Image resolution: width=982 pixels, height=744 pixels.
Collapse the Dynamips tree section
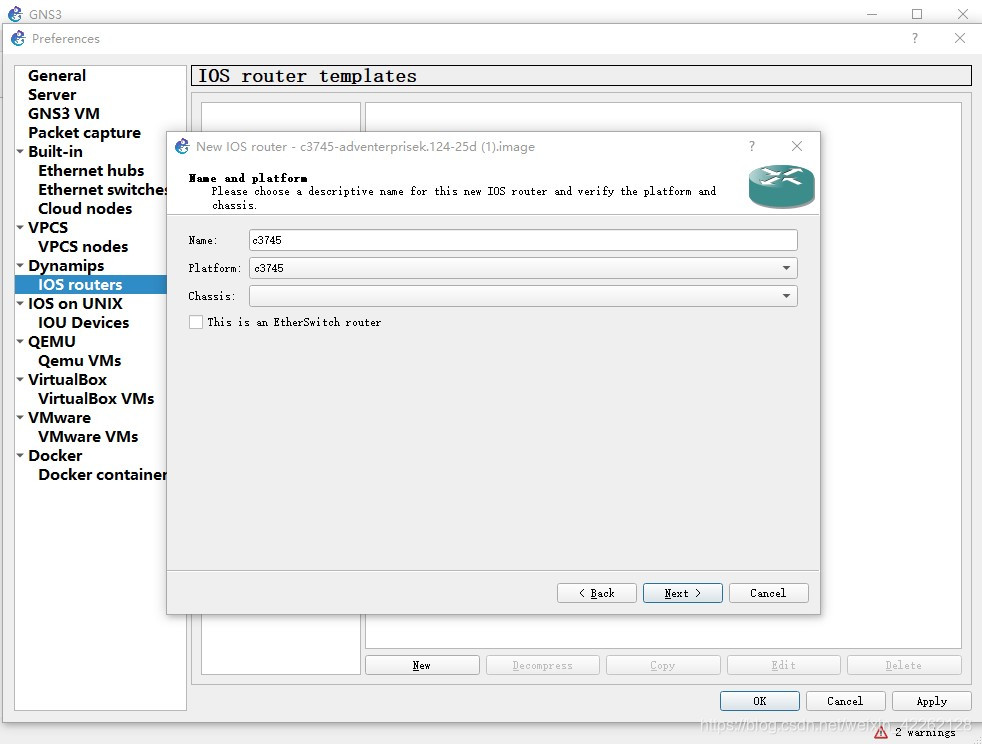coord(20,266)
